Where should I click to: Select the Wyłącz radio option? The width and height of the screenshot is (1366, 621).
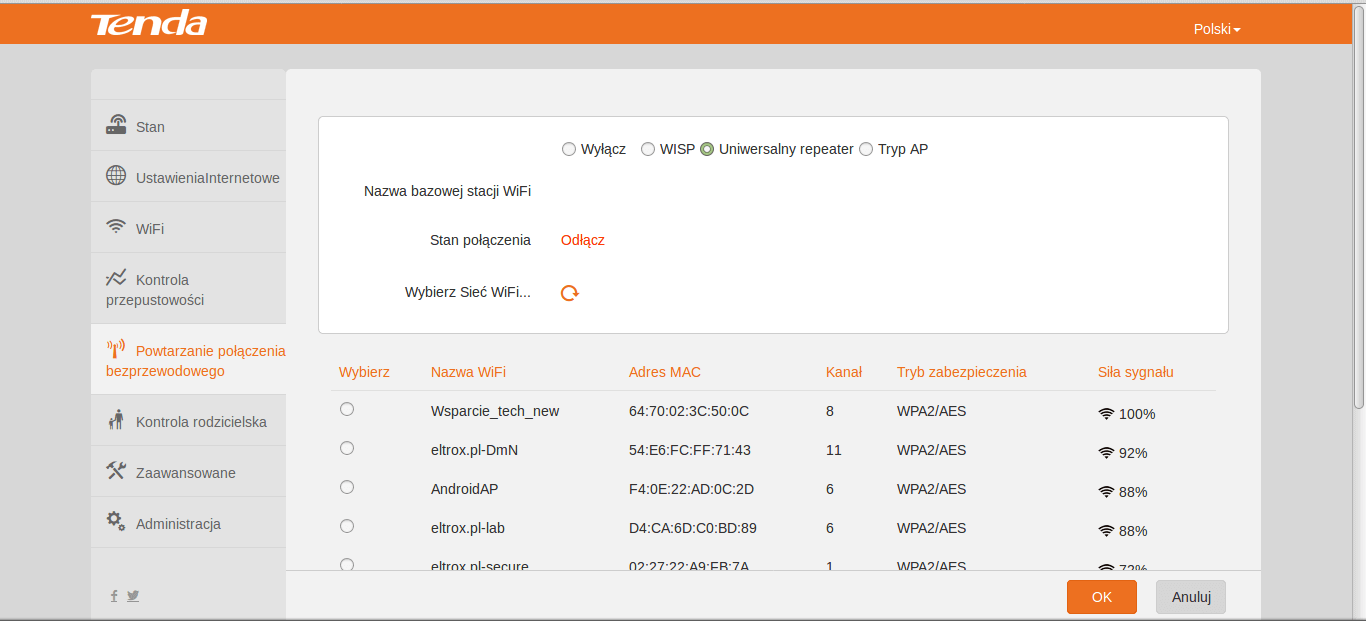click(569, 149)
